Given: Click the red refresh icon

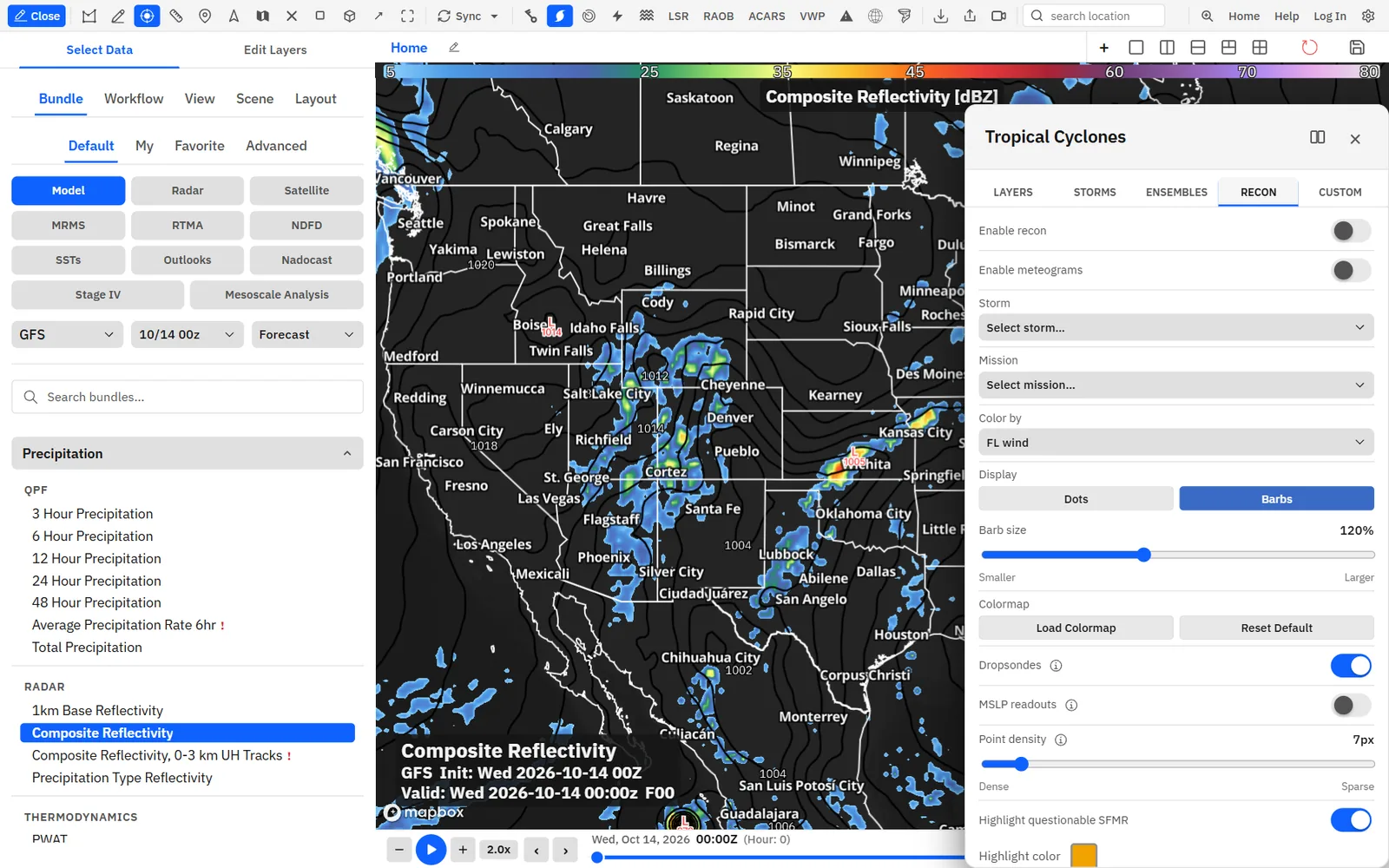Looking at the screenshot, I should point(1309,47).
